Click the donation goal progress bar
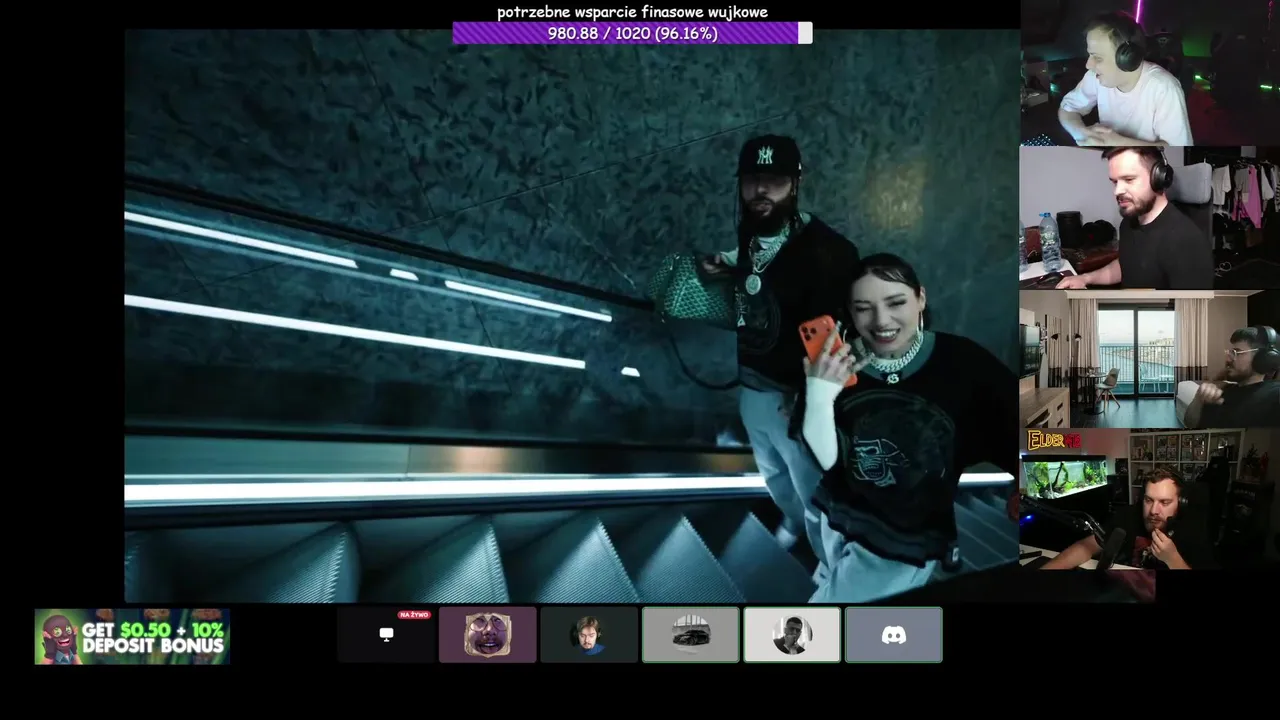 [x=632, y=33]
